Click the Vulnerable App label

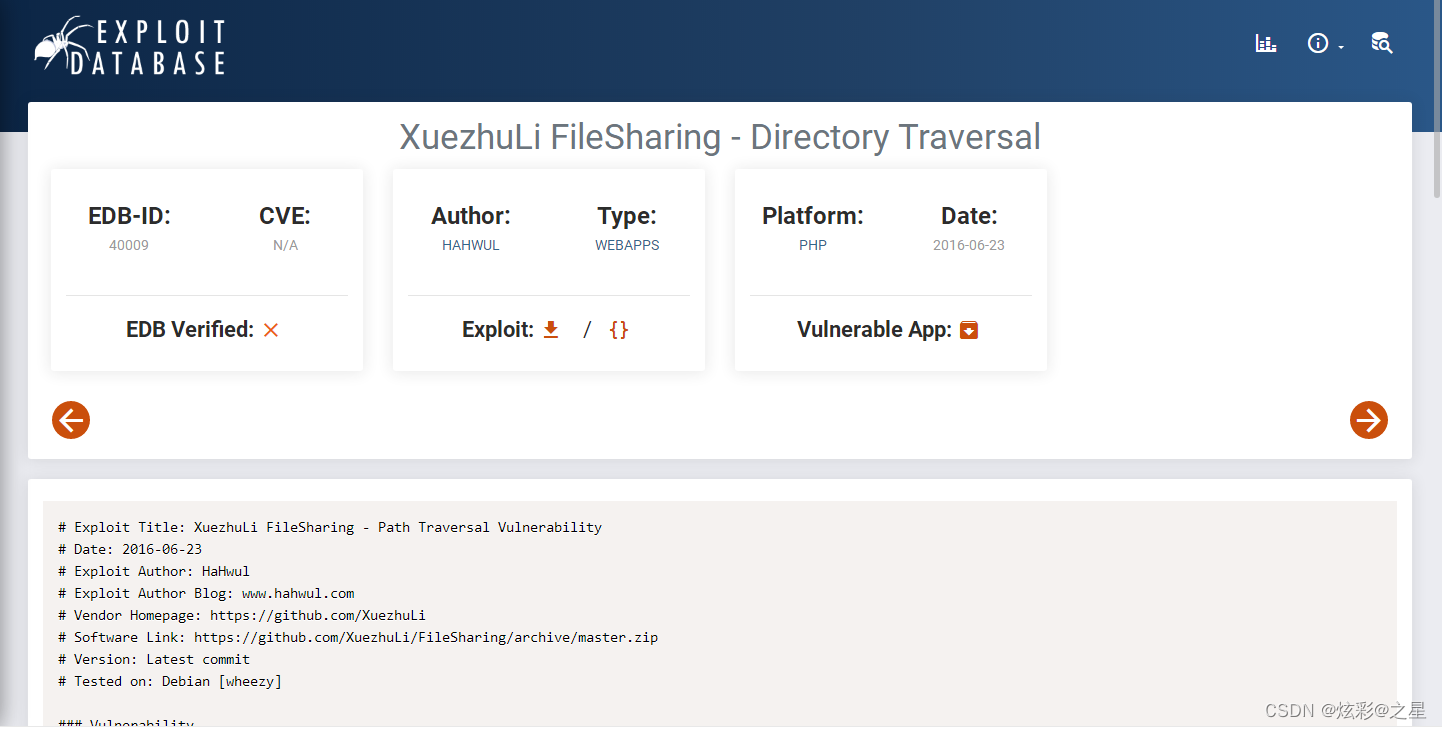pyautogui.click(x=874, y=329)
